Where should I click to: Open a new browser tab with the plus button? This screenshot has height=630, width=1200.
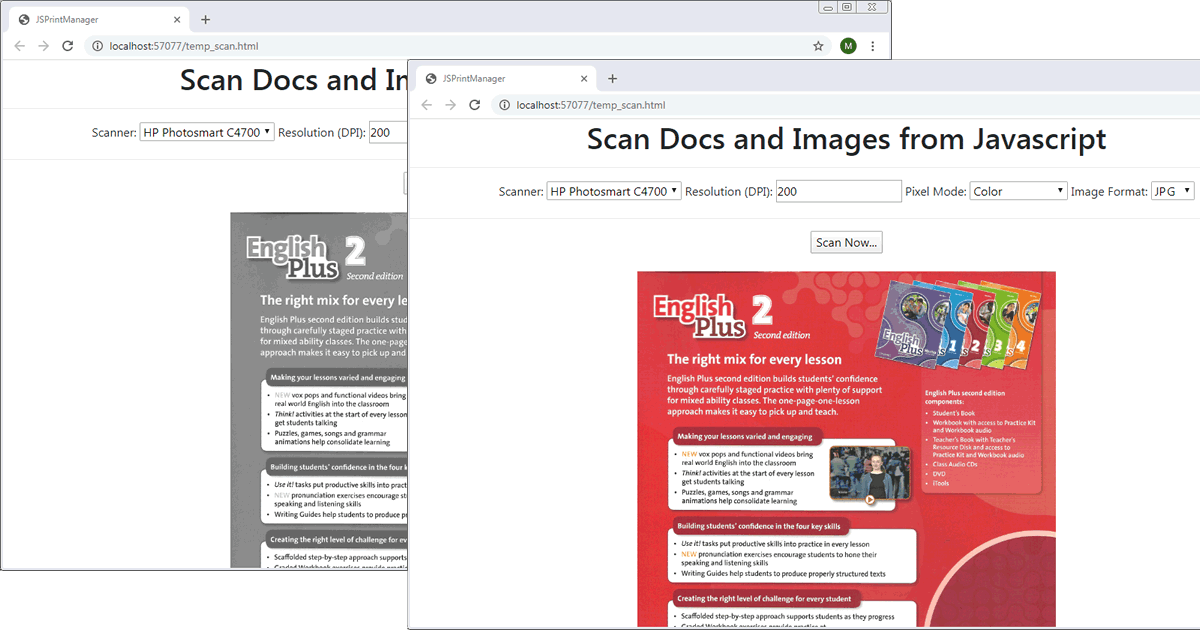(x=612, y=78)
